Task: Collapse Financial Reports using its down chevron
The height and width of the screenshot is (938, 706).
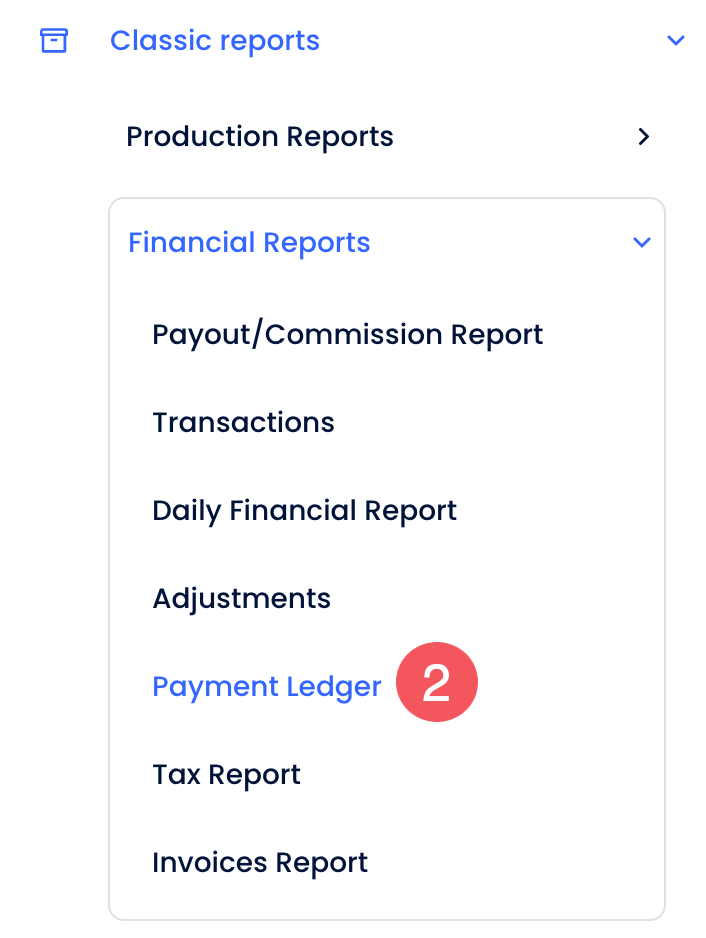Action: click(x=642, y=243)
